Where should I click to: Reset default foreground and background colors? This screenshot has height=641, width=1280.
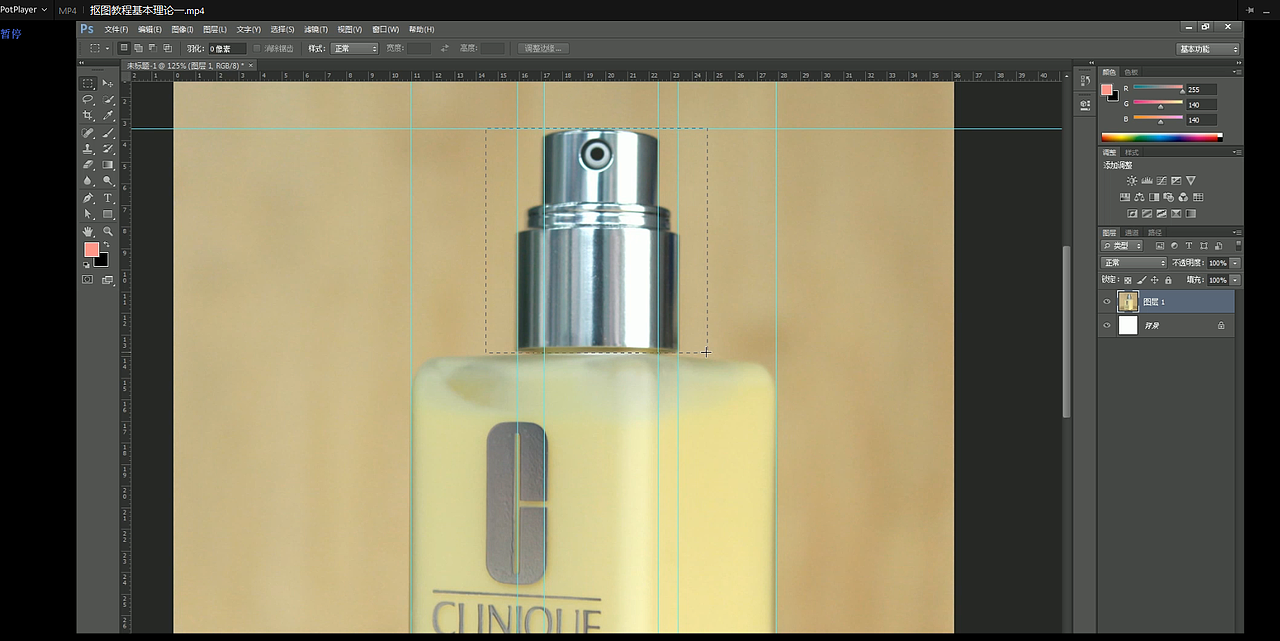pos(85,265)
